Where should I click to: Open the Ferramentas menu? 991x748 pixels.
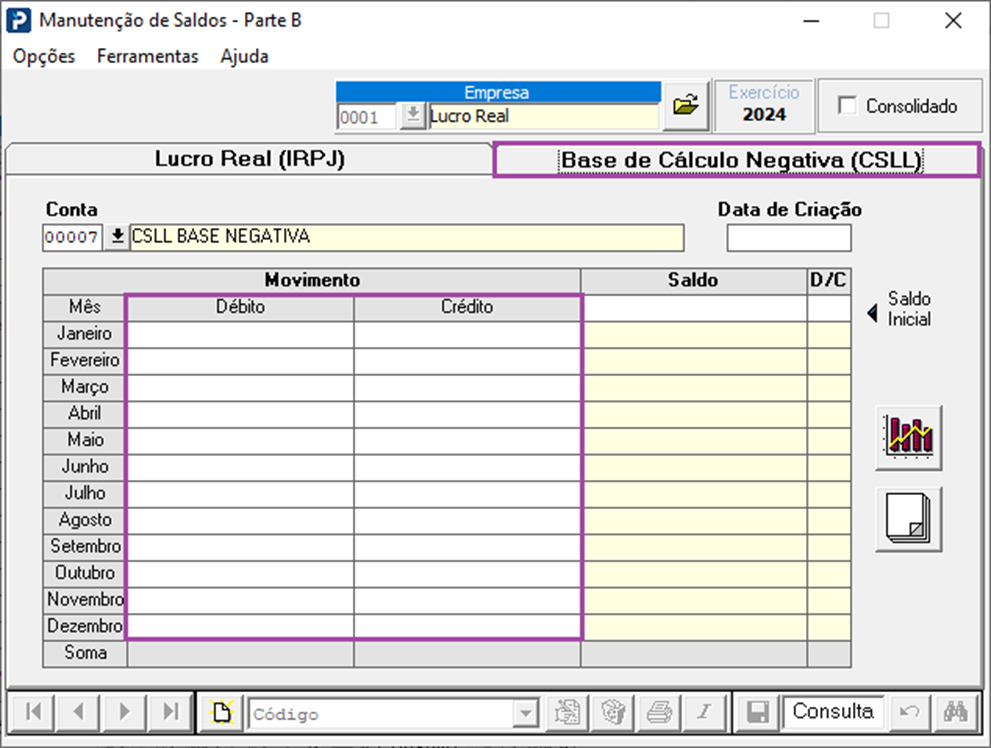point(147,56)
